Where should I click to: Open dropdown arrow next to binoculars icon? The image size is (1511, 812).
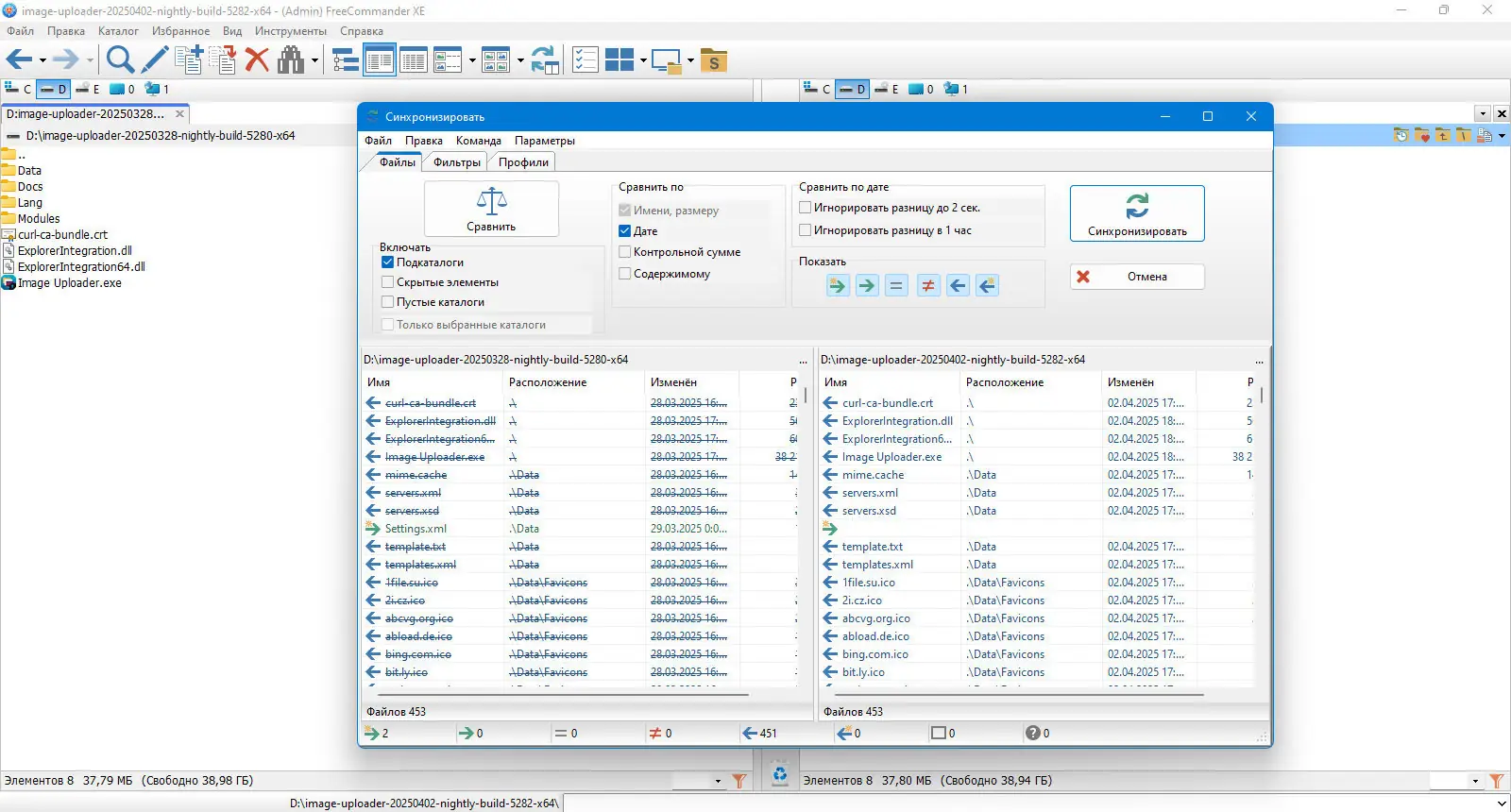pos(315,61)
